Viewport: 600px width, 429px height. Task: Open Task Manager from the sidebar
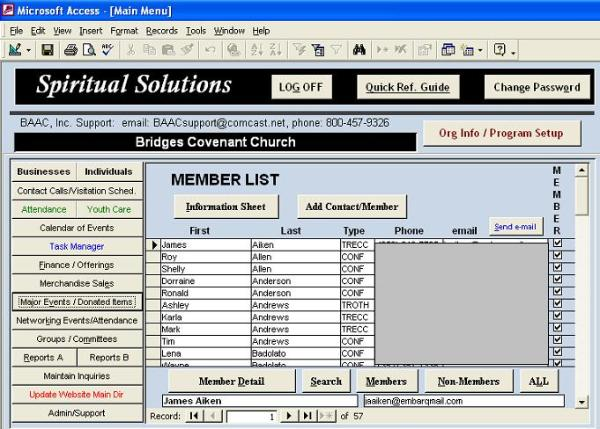(x=77, y=246)
